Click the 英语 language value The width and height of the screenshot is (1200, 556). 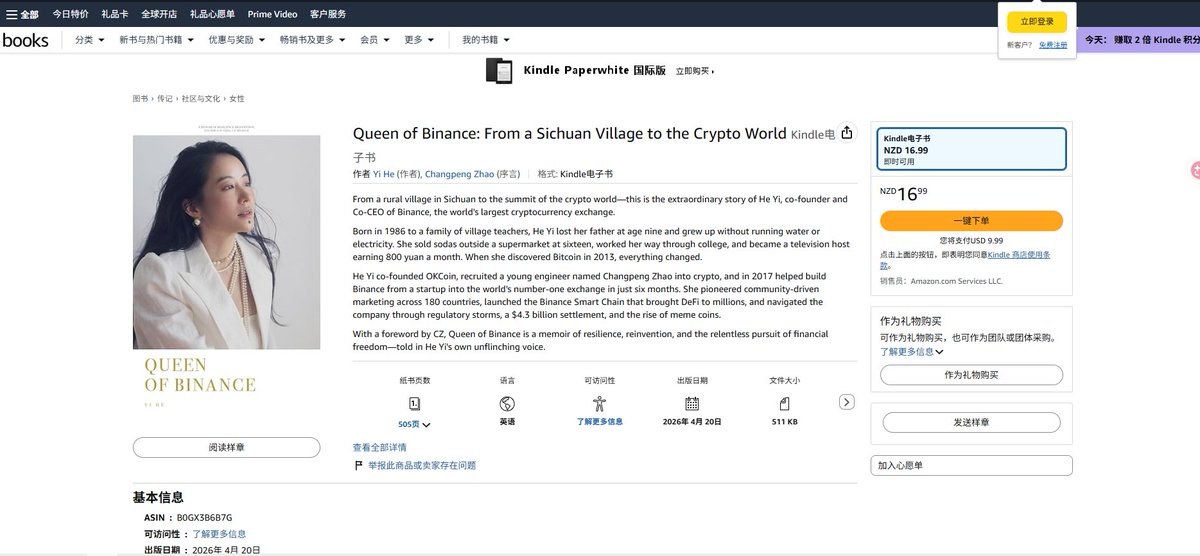pyautogui.click(x=507, y=422)
